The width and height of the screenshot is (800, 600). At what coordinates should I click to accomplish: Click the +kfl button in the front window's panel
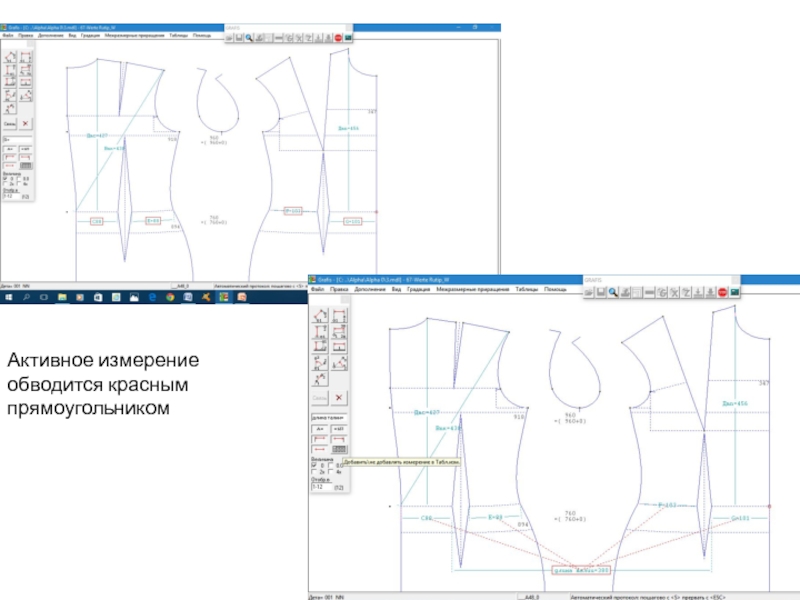(x=339, y=429)
